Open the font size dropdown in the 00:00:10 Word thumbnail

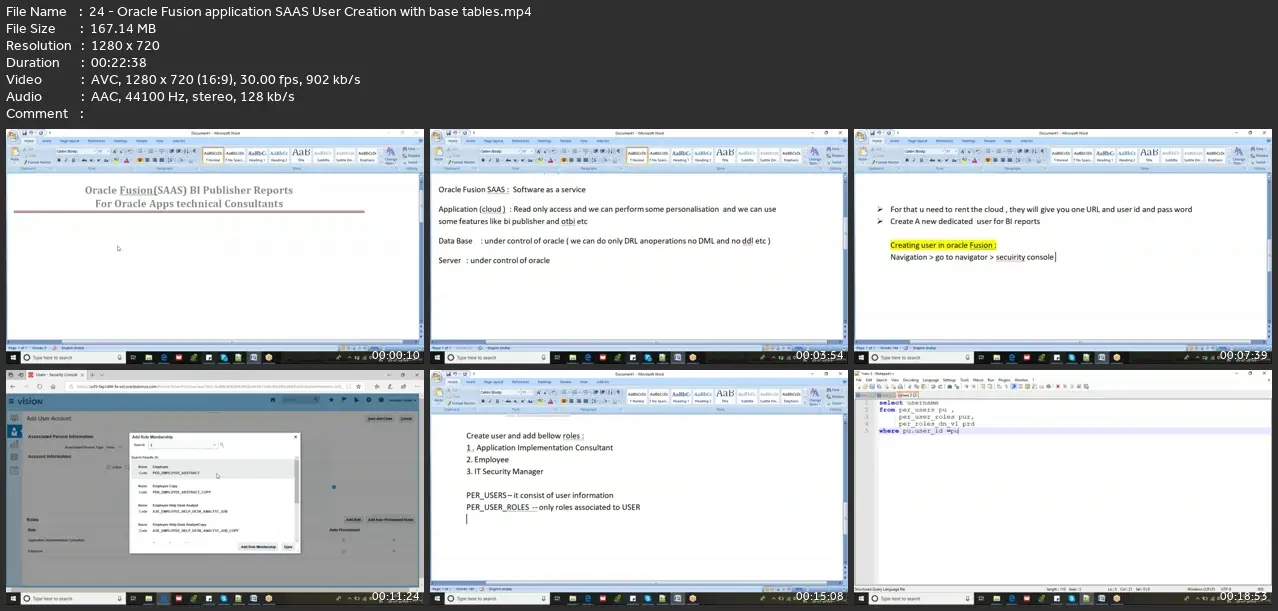pos(108,151)
